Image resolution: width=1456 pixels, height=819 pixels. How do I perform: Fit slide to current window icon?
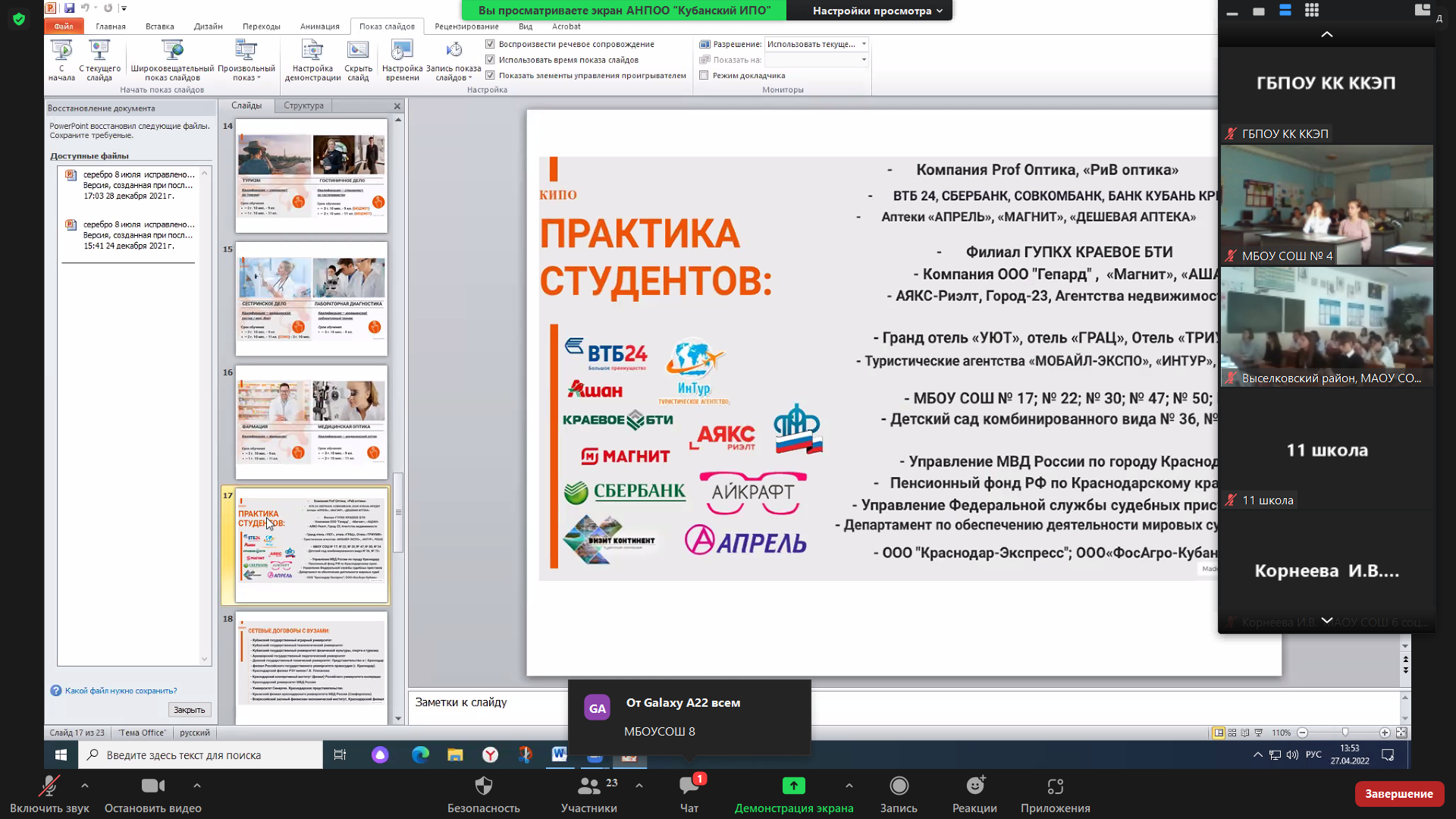(x=1401, y=733)
